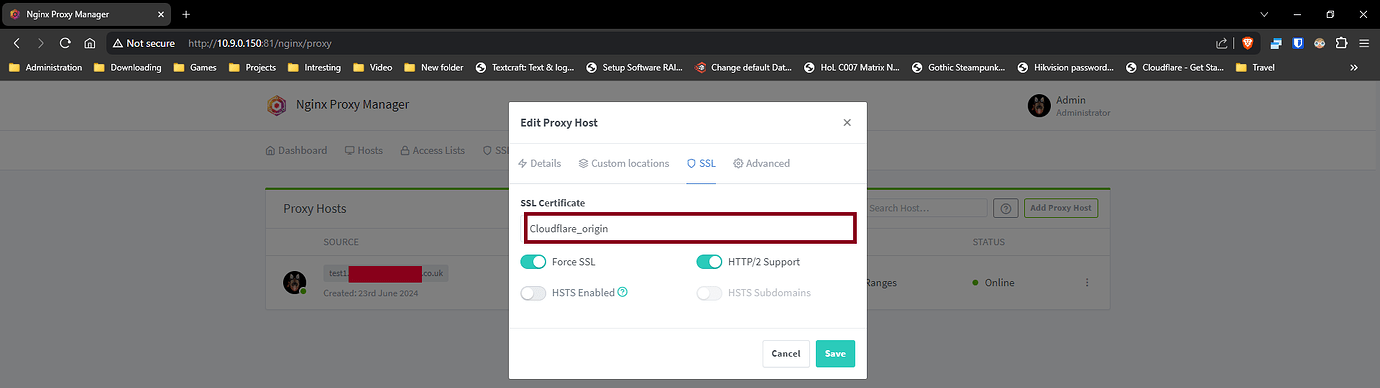Open Brave Shields lion icon
This screenshot has width=1380, height=388.
click(1248, 43)
